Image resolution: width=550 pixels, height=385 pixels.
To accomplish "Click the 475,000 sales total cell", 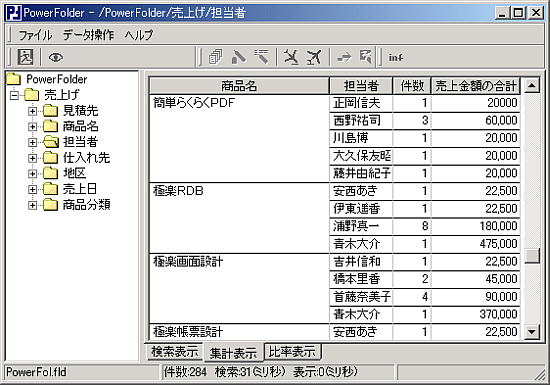I will click(476, 244).
